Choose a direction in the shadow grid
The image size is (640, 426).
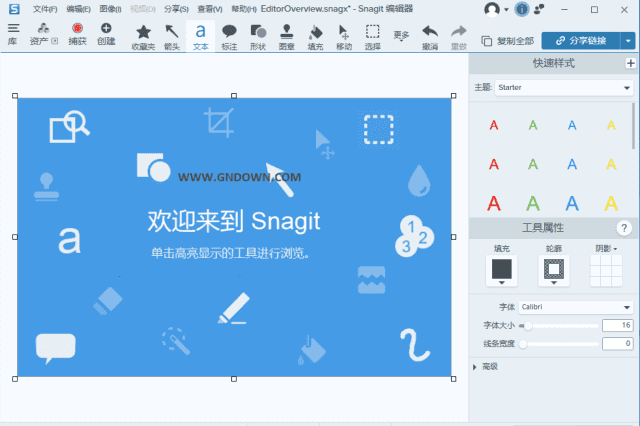pos(606,271)
